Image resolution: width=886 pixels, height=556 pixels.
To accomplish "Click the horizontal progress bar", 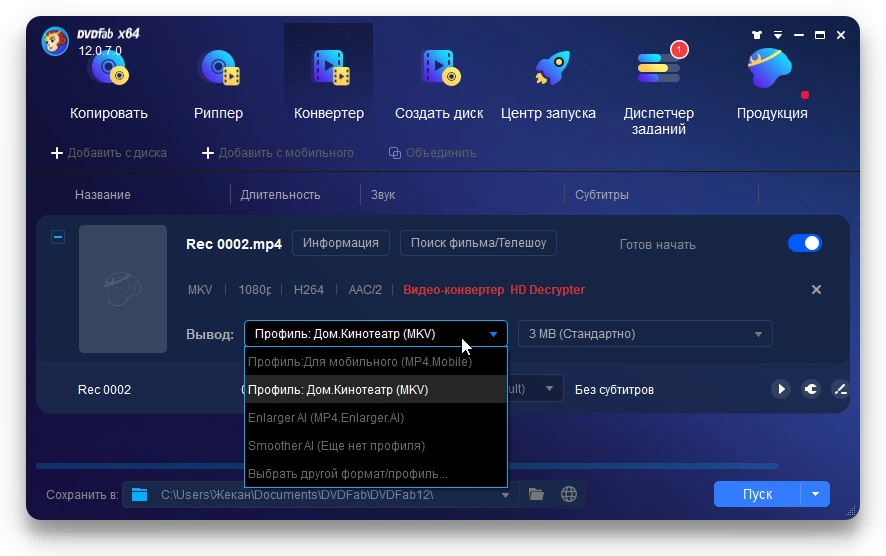I will (x=407, y=466).
